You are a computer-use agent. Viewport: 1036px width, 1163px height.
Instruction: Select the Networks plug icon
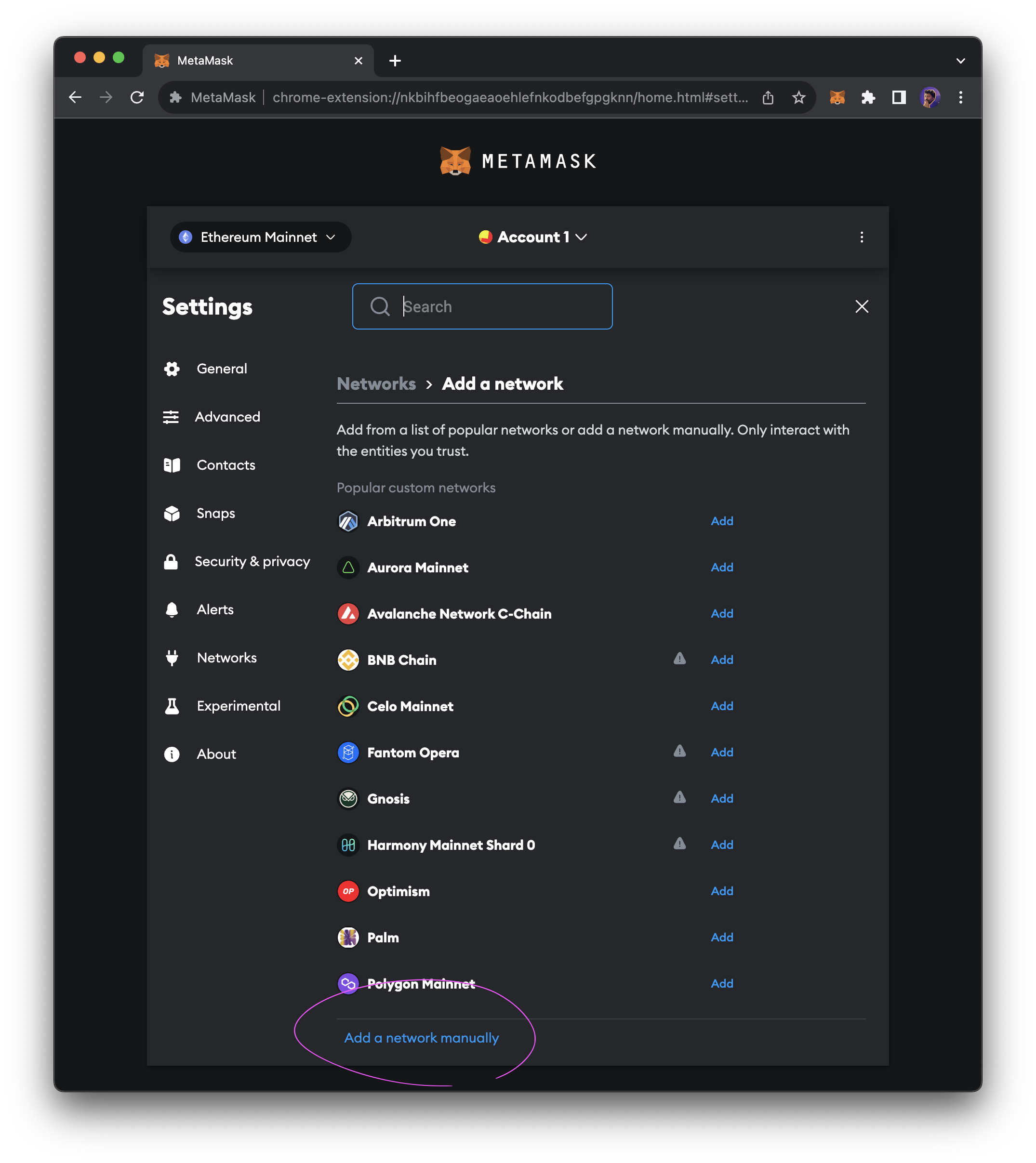172,658
